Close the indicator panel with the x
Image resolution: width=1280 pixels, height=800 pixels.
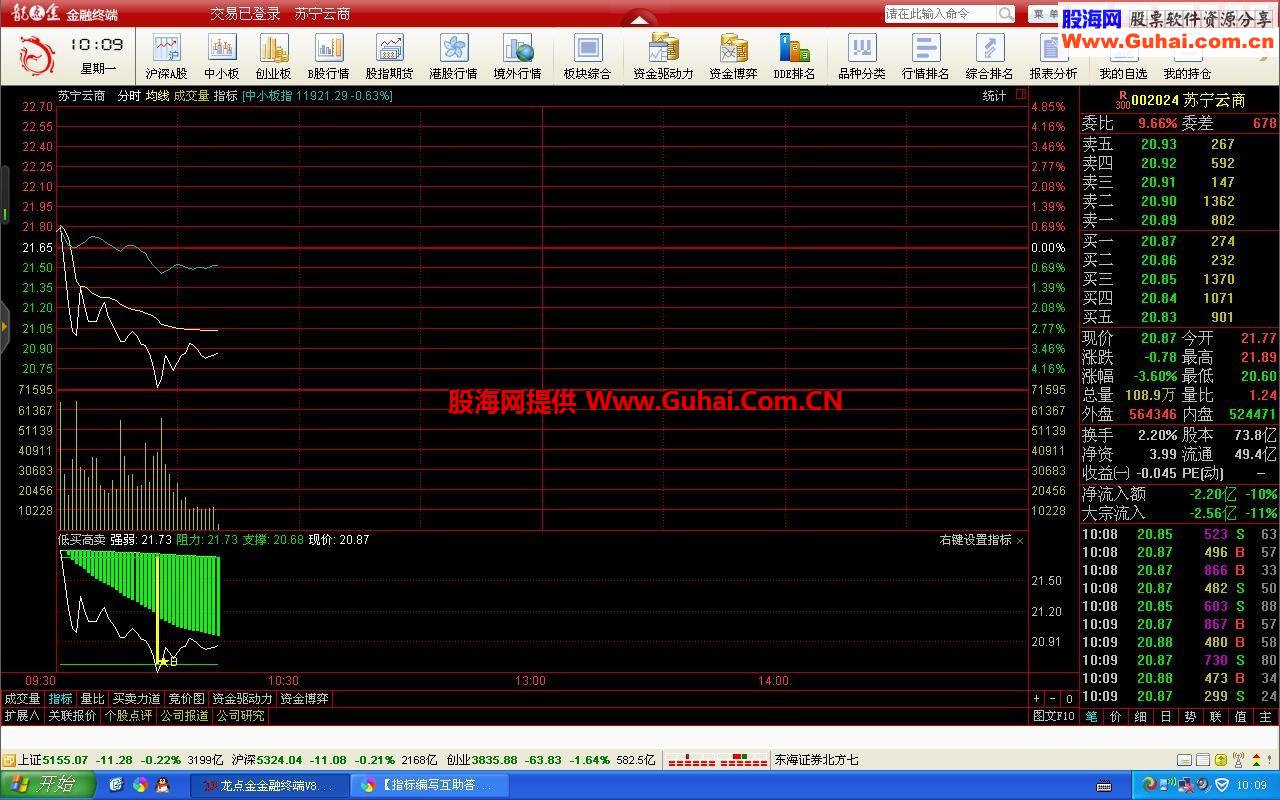coord(1020,540)
